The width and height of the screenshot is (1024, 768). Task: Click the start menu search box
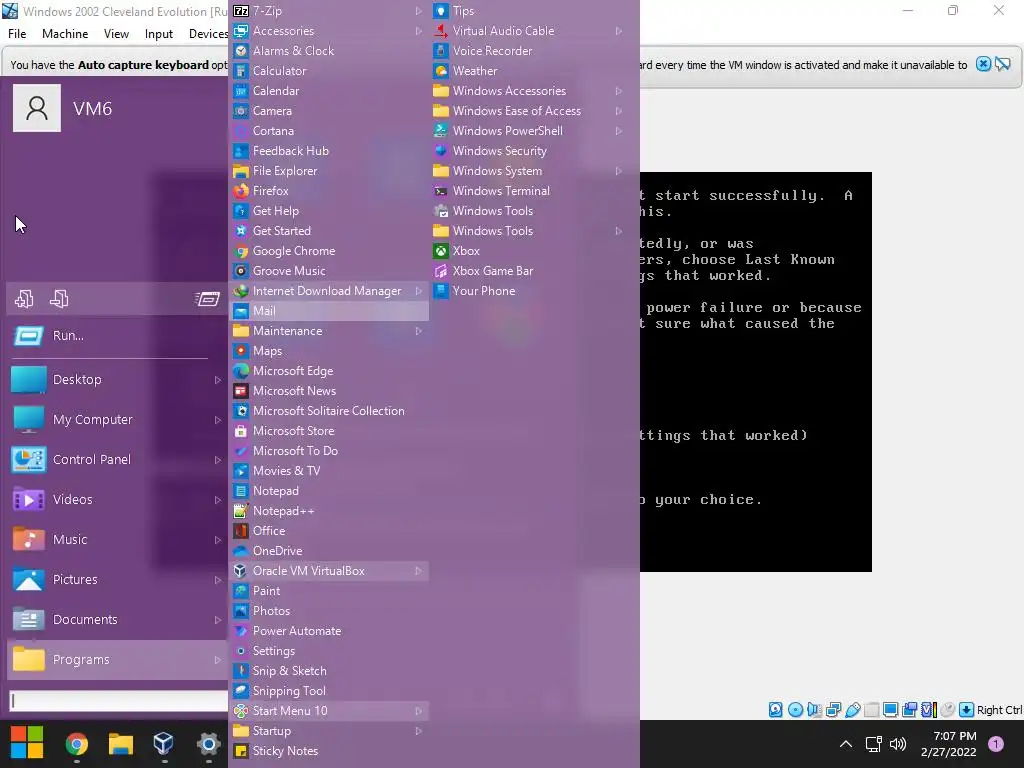[x=119, y=701]
